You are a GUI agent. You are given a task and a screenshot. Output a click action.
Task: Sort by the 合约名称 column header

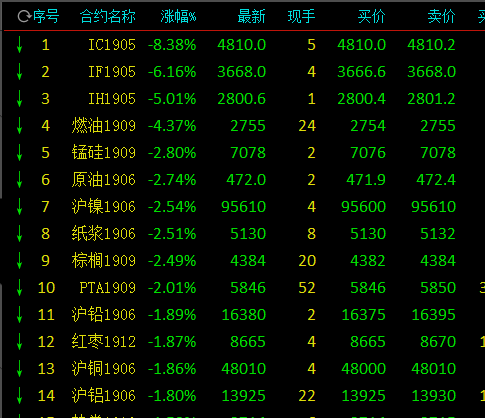click(108, 16)
